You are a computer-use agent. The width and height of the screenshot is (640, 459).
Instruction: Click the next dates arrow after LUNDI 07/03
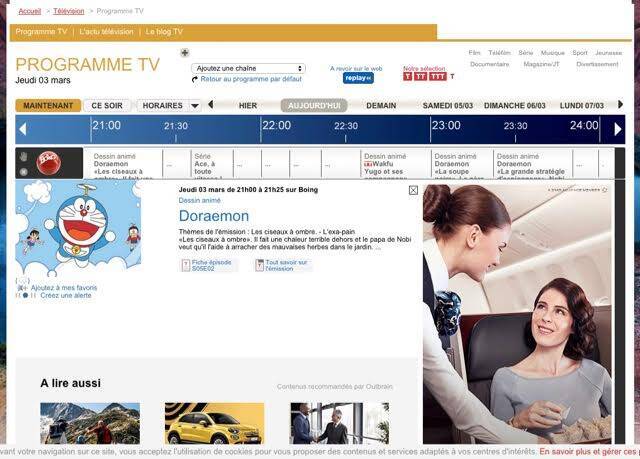pyautogui.click(x=620, y=104)
